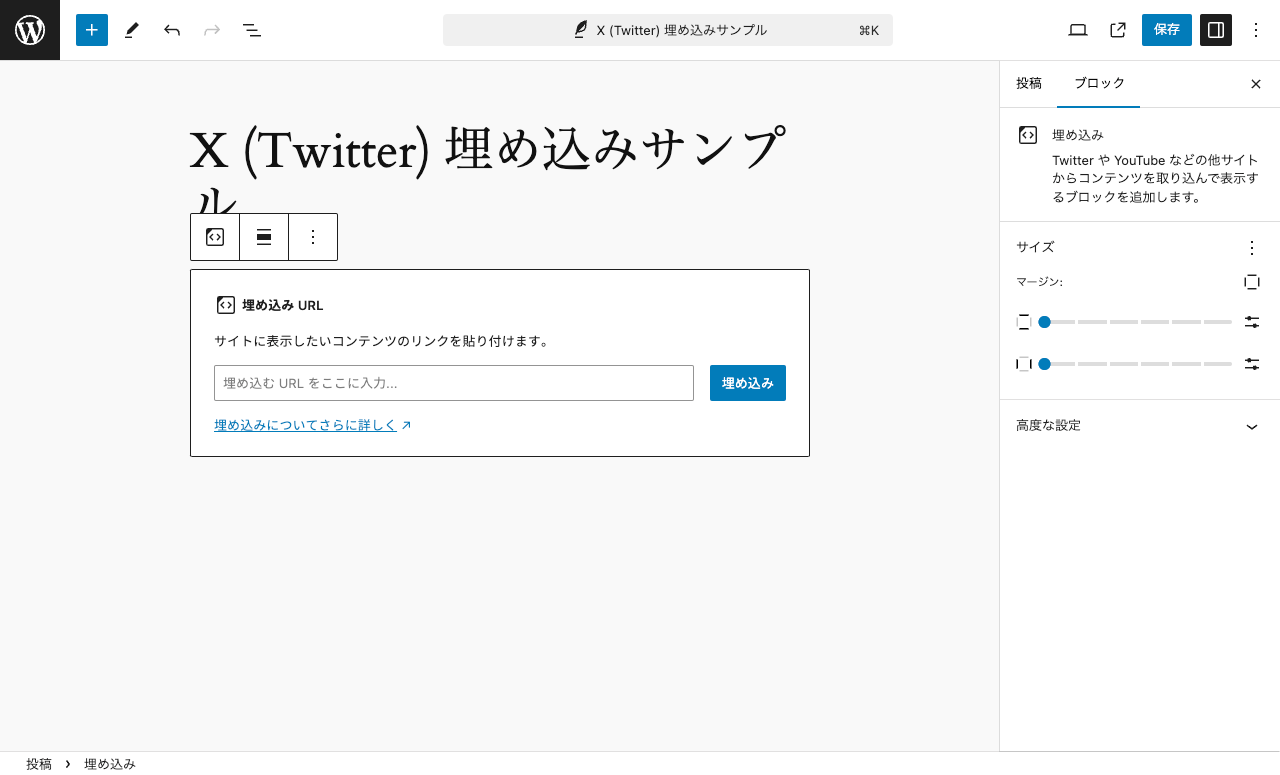View the post in new tab
The height and width of the screenshot is (775, 1280).
(x=1118, y=30)
